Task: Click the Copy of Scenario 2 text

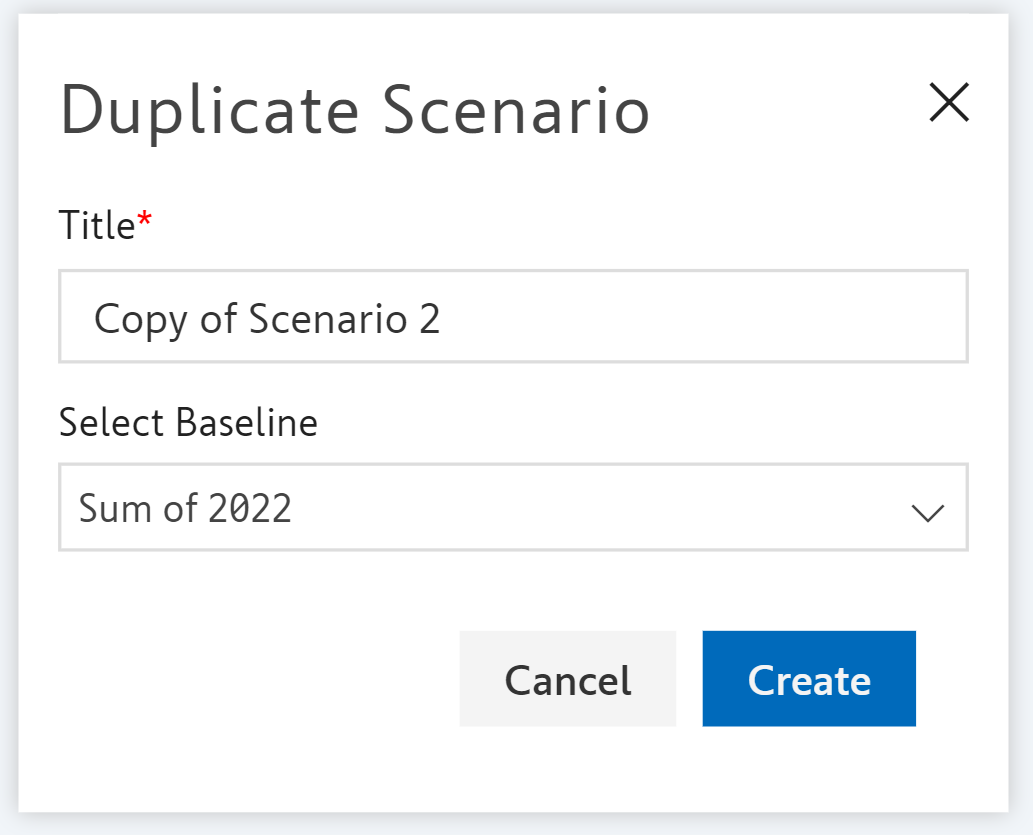Action: pos(266,319)
